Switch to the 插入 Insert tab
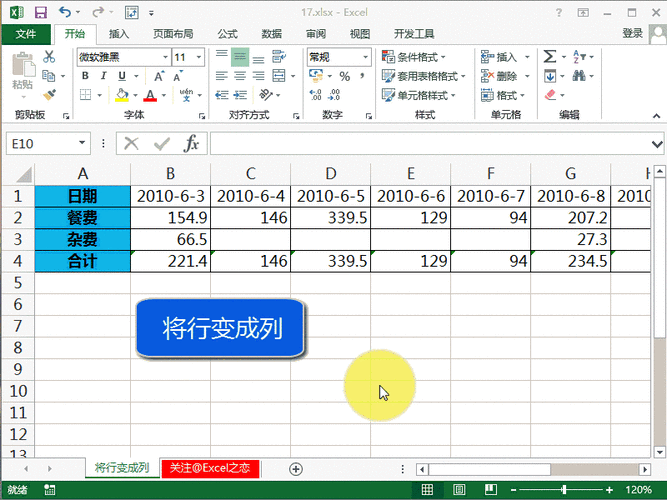The image size is (667, 500). coord(119,34)
